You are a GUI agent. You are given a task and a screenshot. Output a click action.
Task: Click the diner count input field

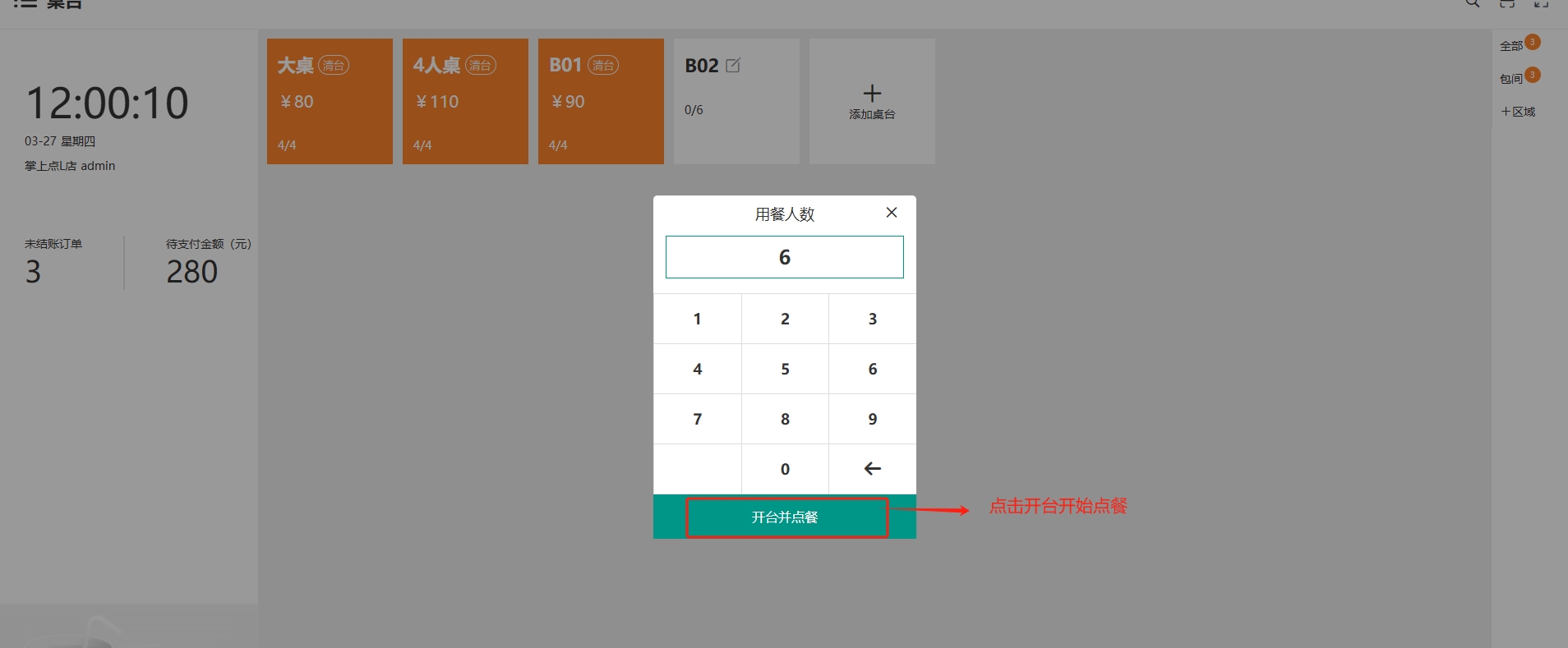point(784,258)
